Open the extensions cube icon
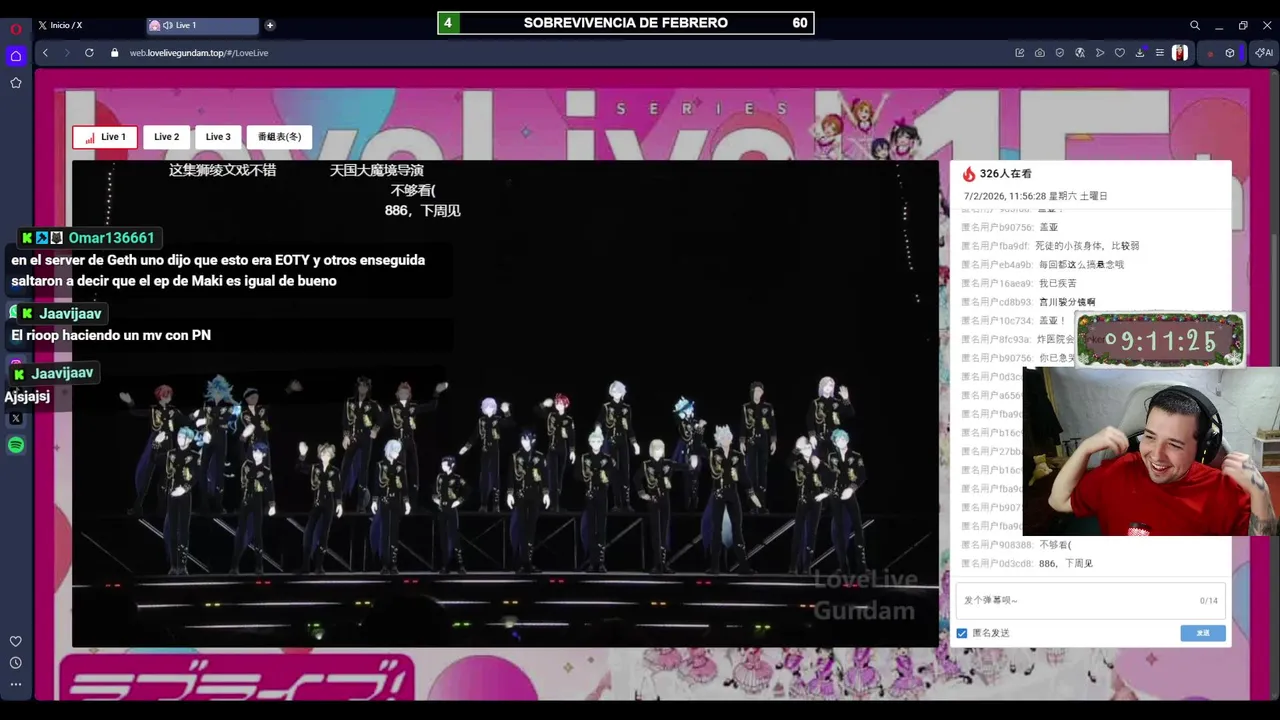This screenshot has height=720, width=1280. tap(1230, 53)
